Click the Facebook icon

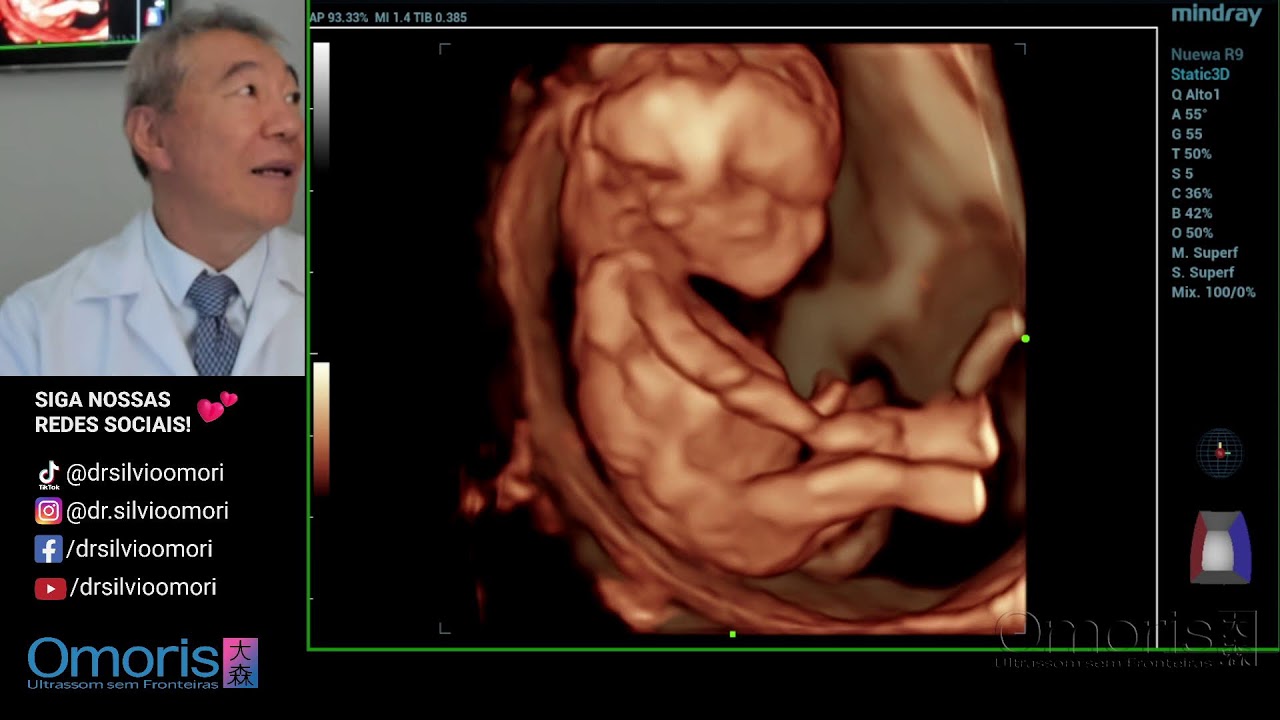coord(48,549)
